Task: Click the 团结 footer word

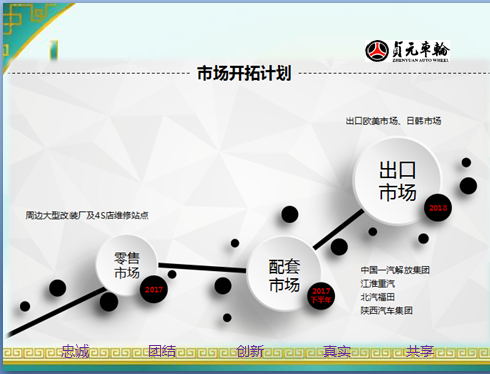Action: [x=162, y=351]
